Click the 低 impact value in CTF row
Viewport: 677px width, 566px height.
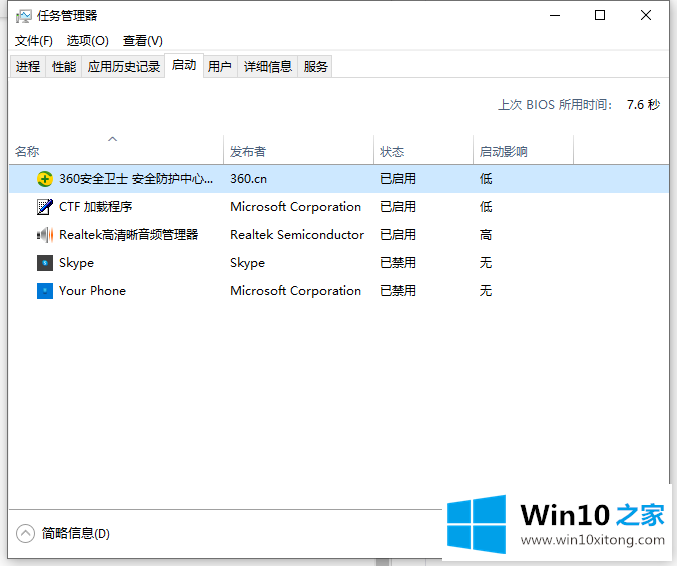tap(486, 207)
